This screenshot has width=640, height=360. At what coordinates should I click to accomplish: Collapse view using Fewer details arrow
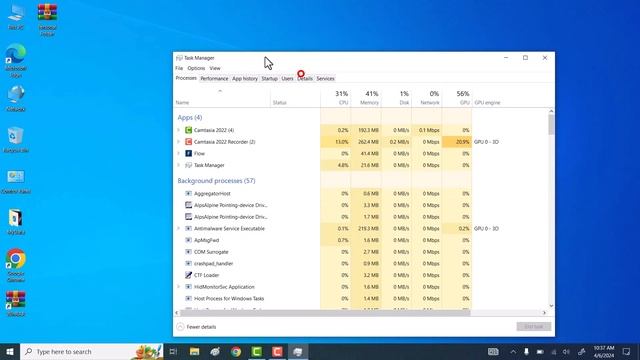(180, 327)
